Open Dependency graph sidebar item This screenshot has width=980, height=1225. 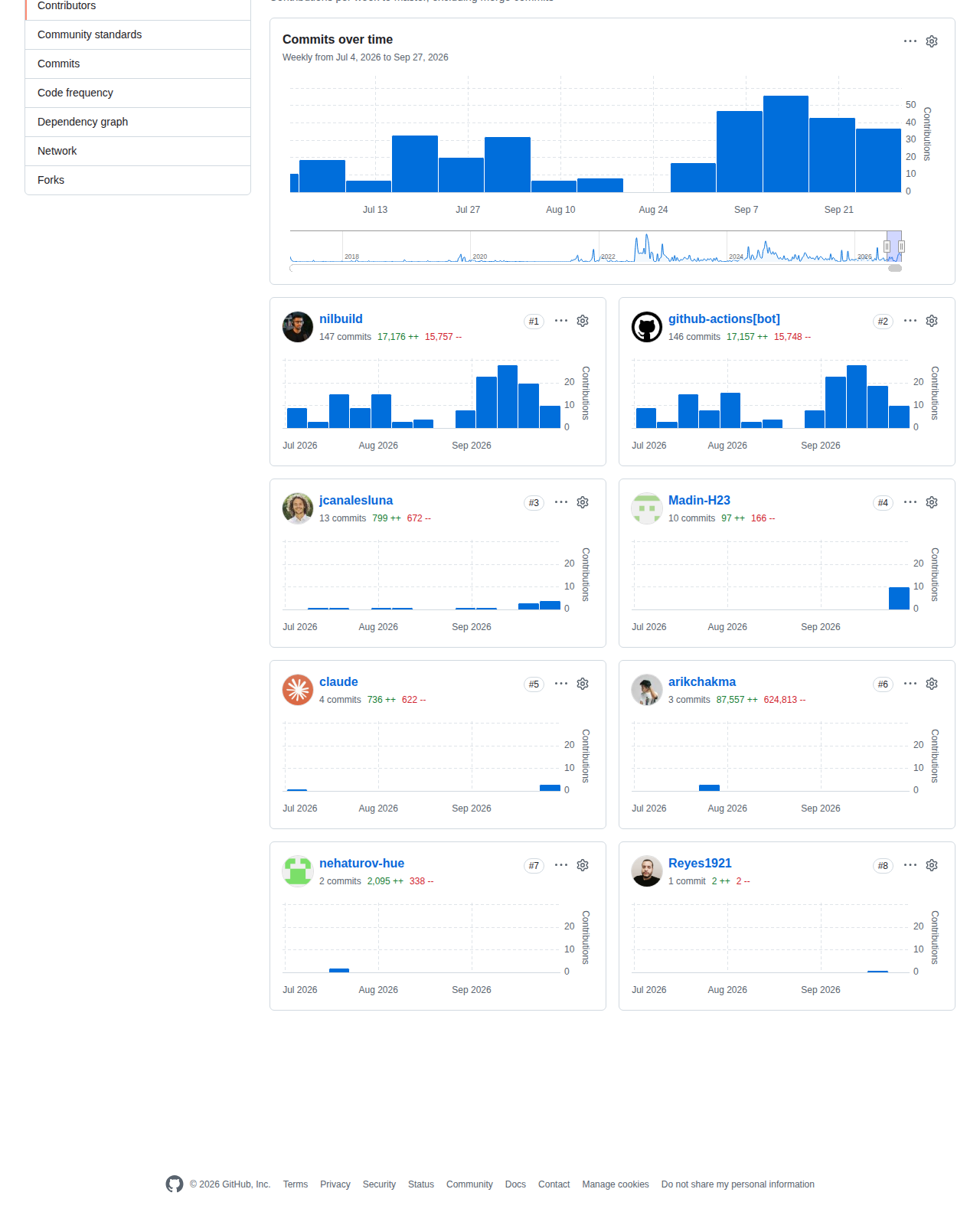138,122
